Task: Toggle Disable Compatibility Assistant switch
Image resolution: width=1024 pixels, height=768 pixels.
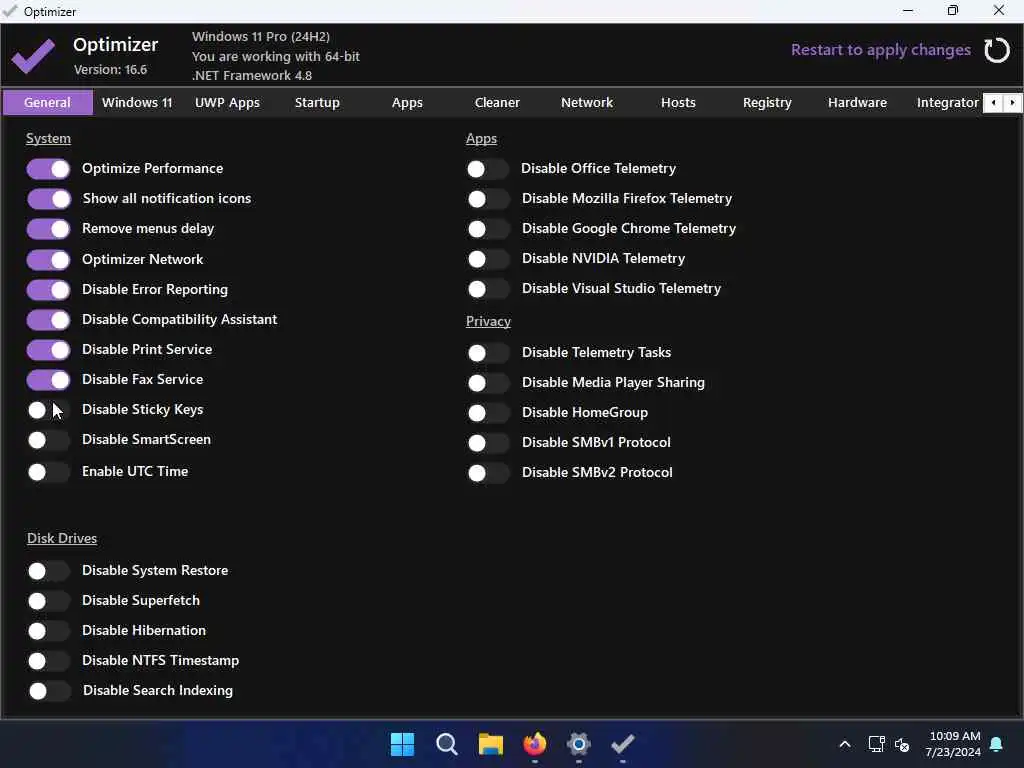Action: click(x=48, y=320)
